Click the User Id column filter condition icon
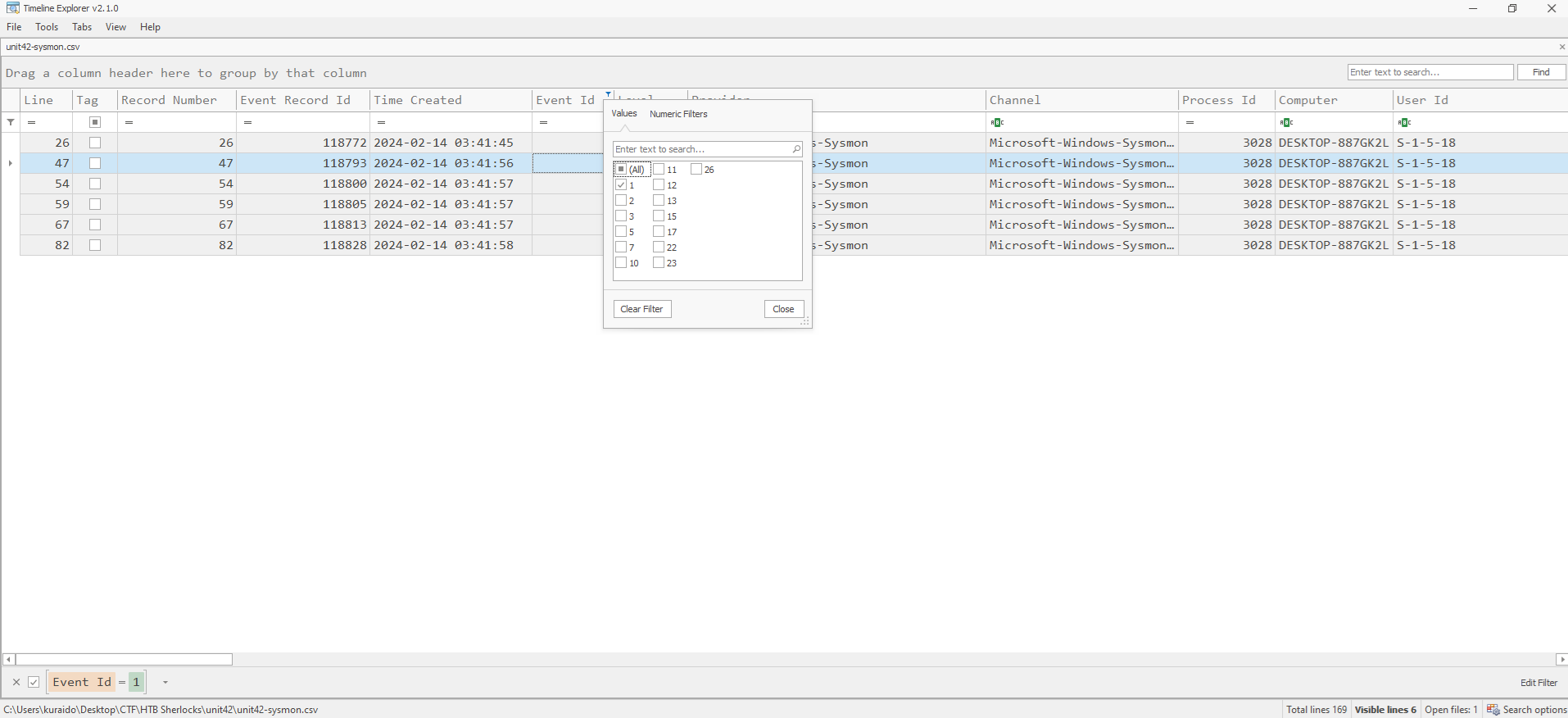Image resolution: width=1568 pixels, height=718 pixels. (1404, 122)
